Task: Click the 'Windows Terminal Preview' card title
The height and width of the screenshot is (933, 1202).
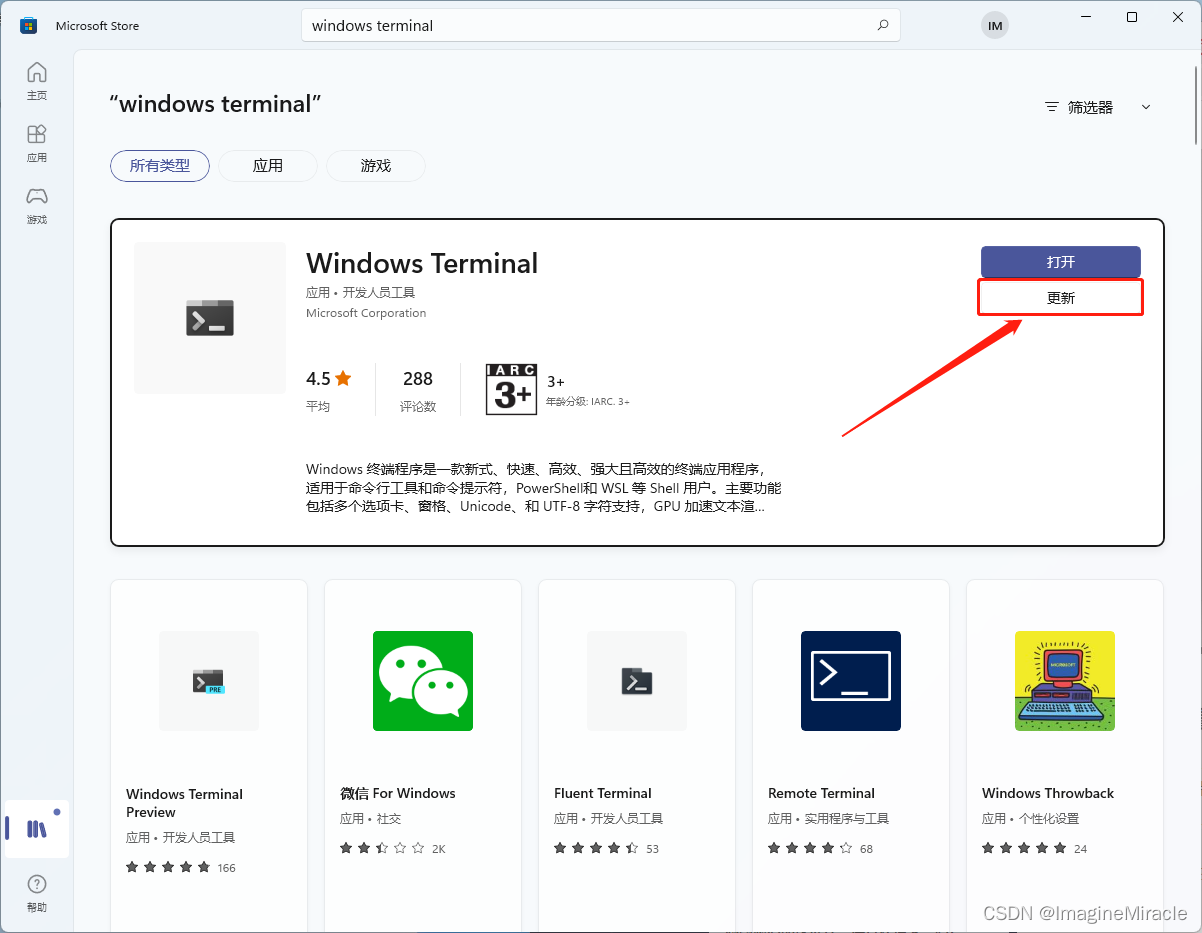Action: (184, 803)
